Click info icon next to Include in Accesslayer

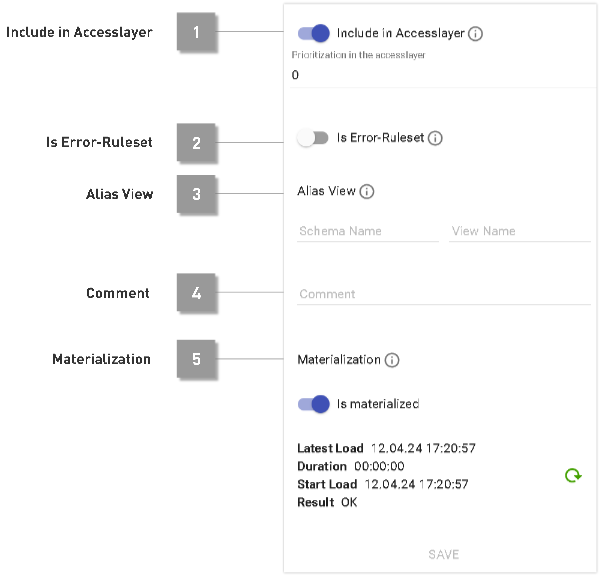click(476, 33)
